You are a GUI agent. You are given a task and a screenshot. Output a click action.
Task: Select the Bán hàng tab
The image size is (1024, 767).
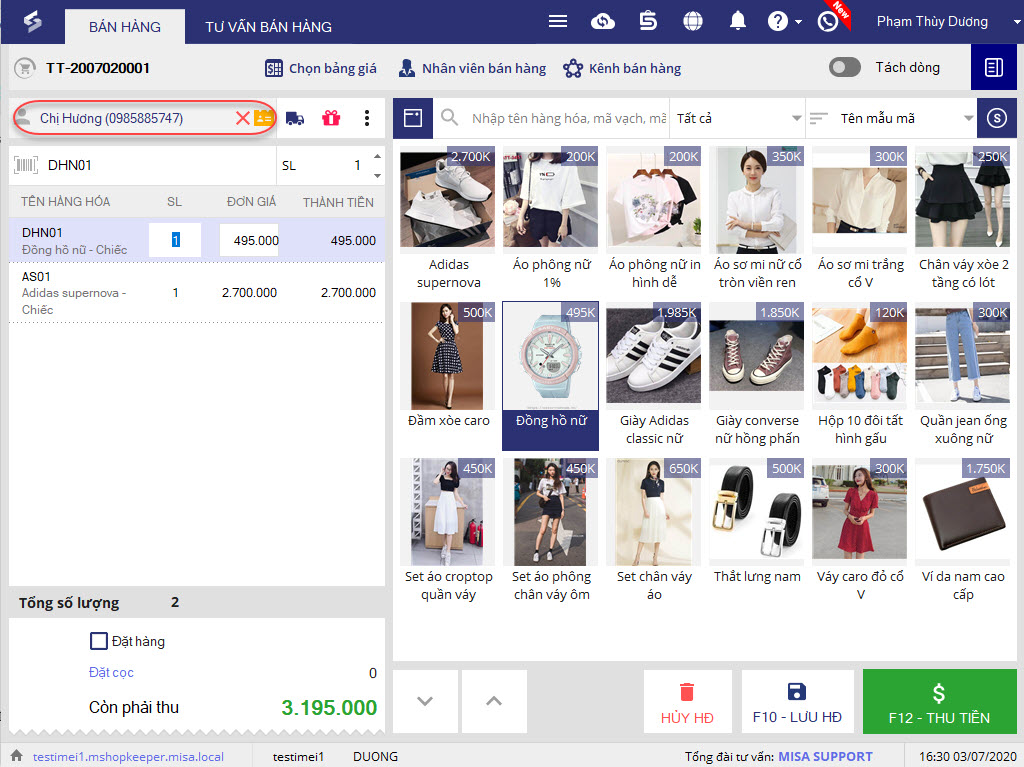125,27
